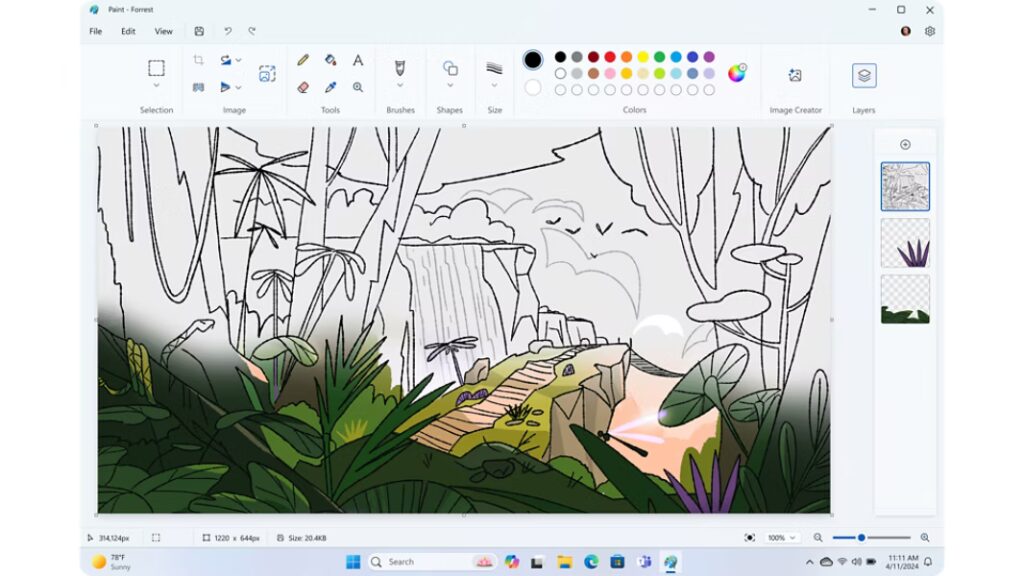Open the File menu
Image resolution: width=1024 pixels, height=576 pixels.
(95, 31)
